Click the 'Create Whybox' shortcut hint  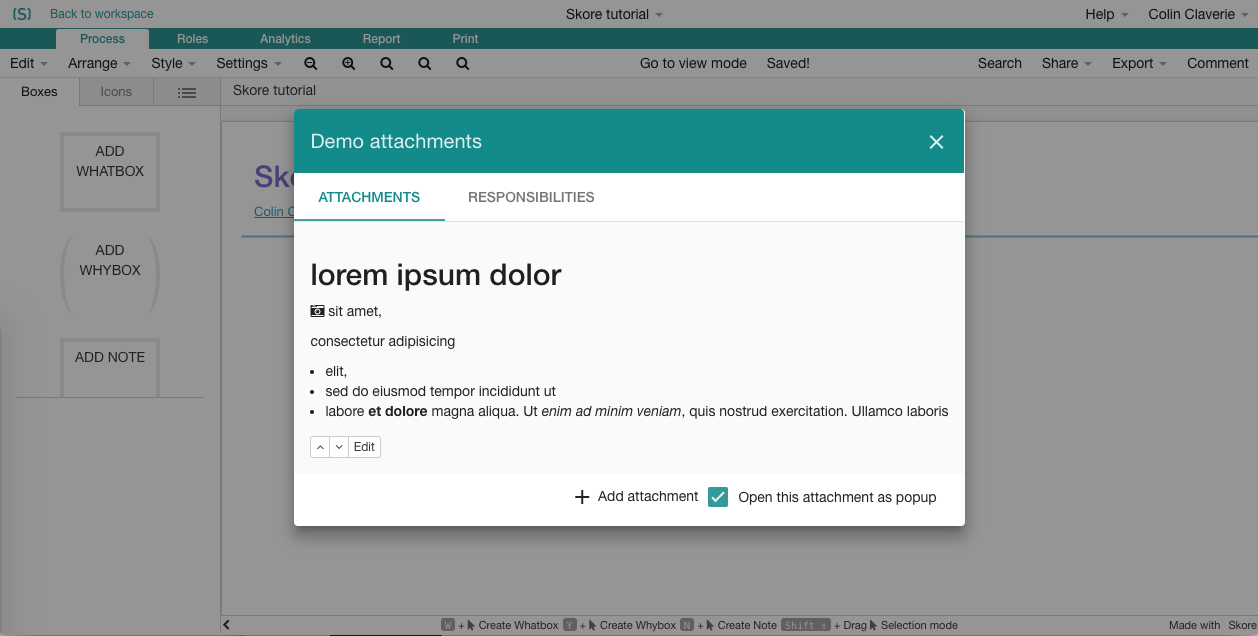tap(638, 625)
